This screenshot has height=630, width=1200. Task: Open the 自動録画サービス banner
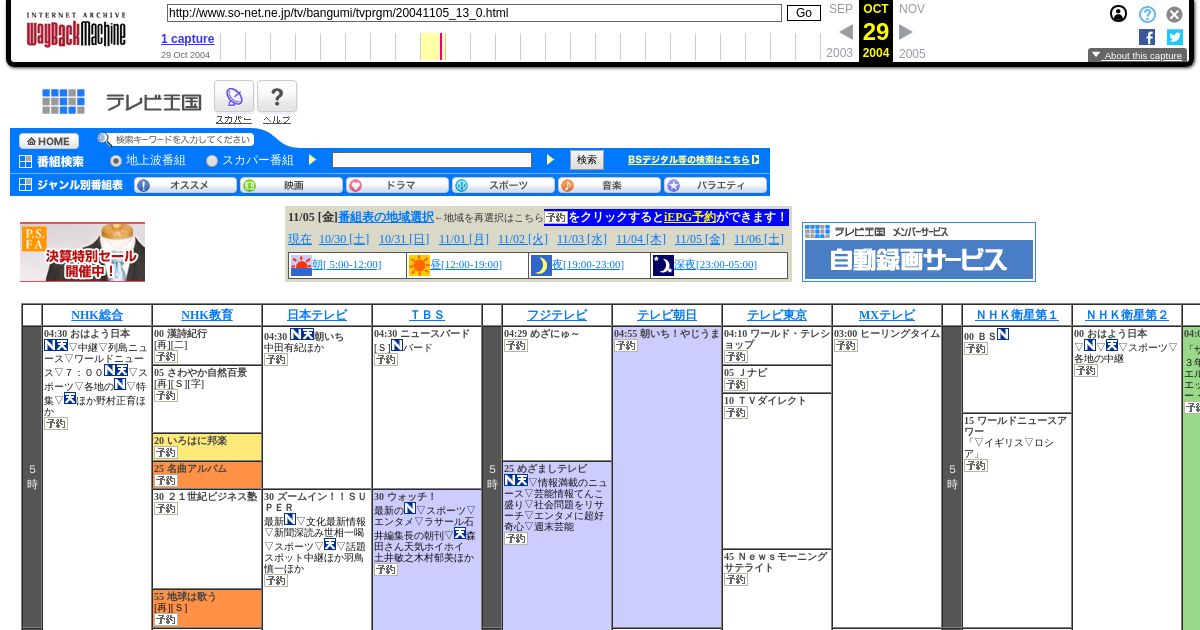point(919,252)
